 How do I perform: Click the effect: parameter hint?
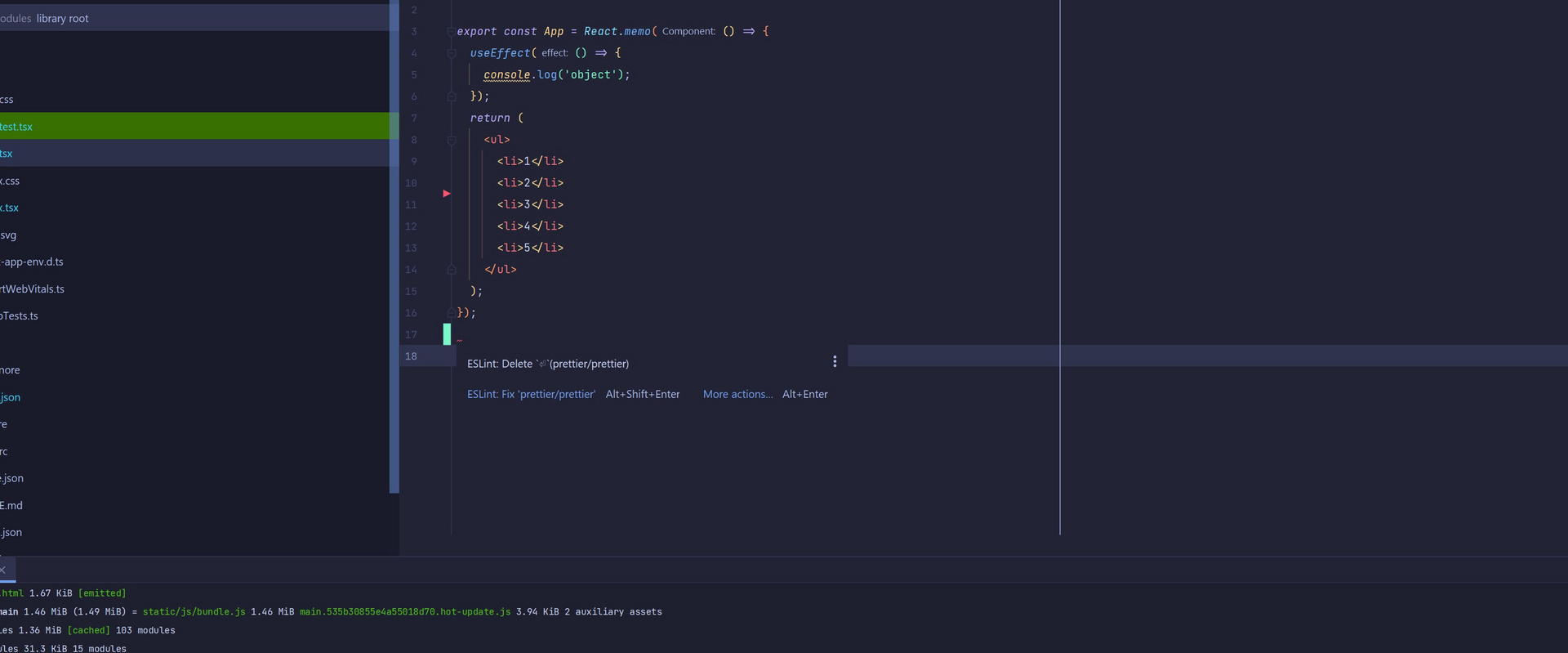point(555,53)
